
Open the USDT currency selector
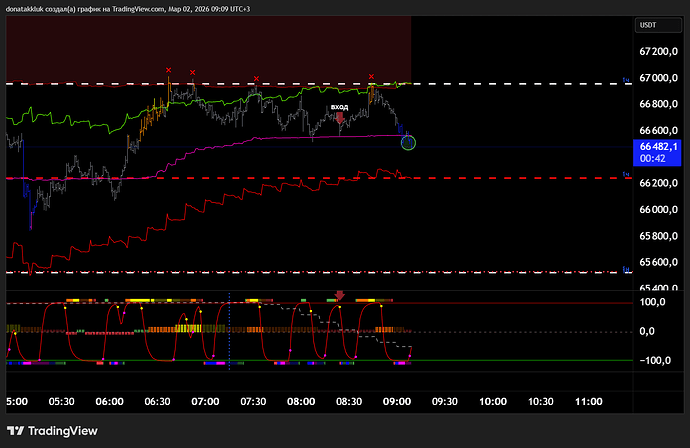tap(652, 25)
